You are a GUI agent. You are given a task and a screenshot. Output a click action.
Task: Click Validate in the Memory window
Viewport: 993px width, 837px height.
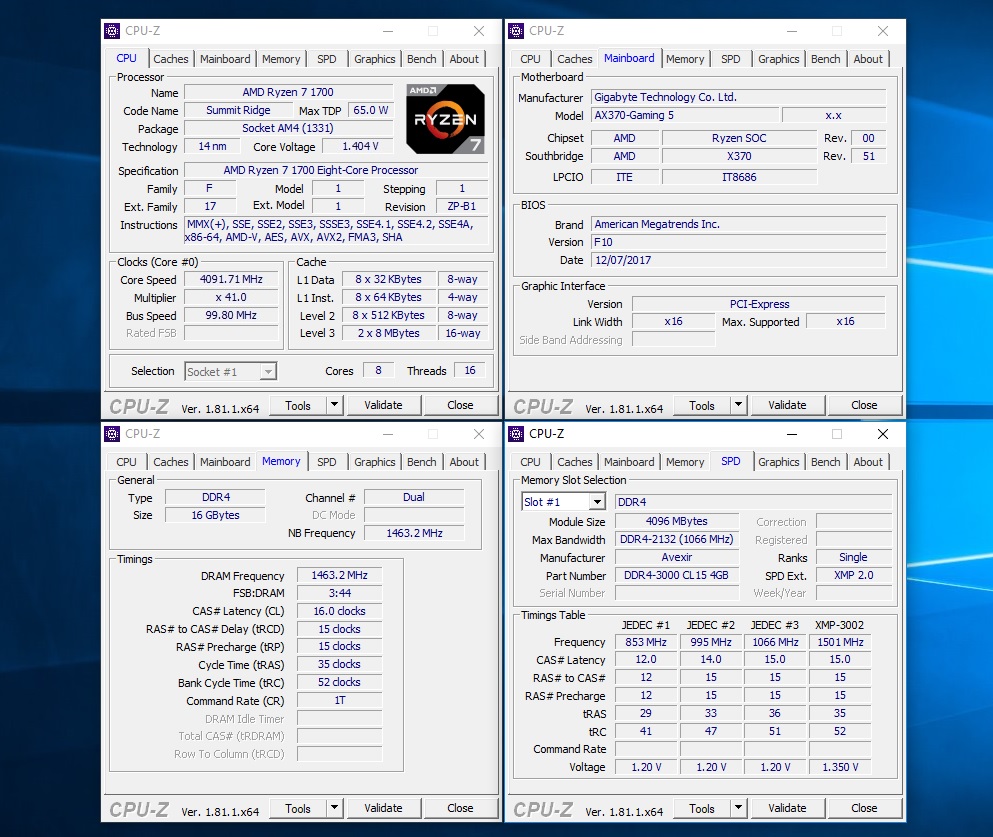coord(383,809)
